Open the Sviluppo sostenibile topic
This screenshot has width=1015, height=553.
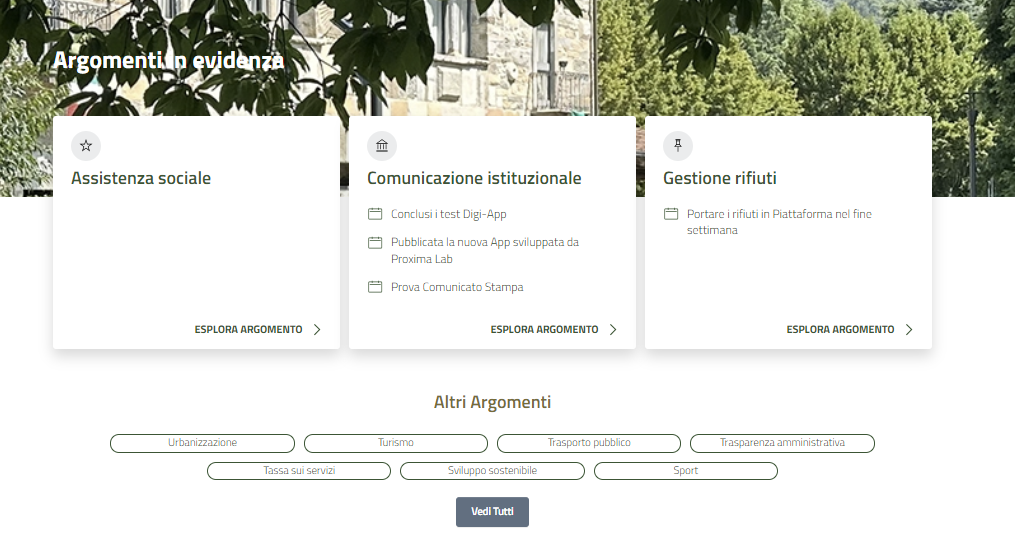(492, 471)
